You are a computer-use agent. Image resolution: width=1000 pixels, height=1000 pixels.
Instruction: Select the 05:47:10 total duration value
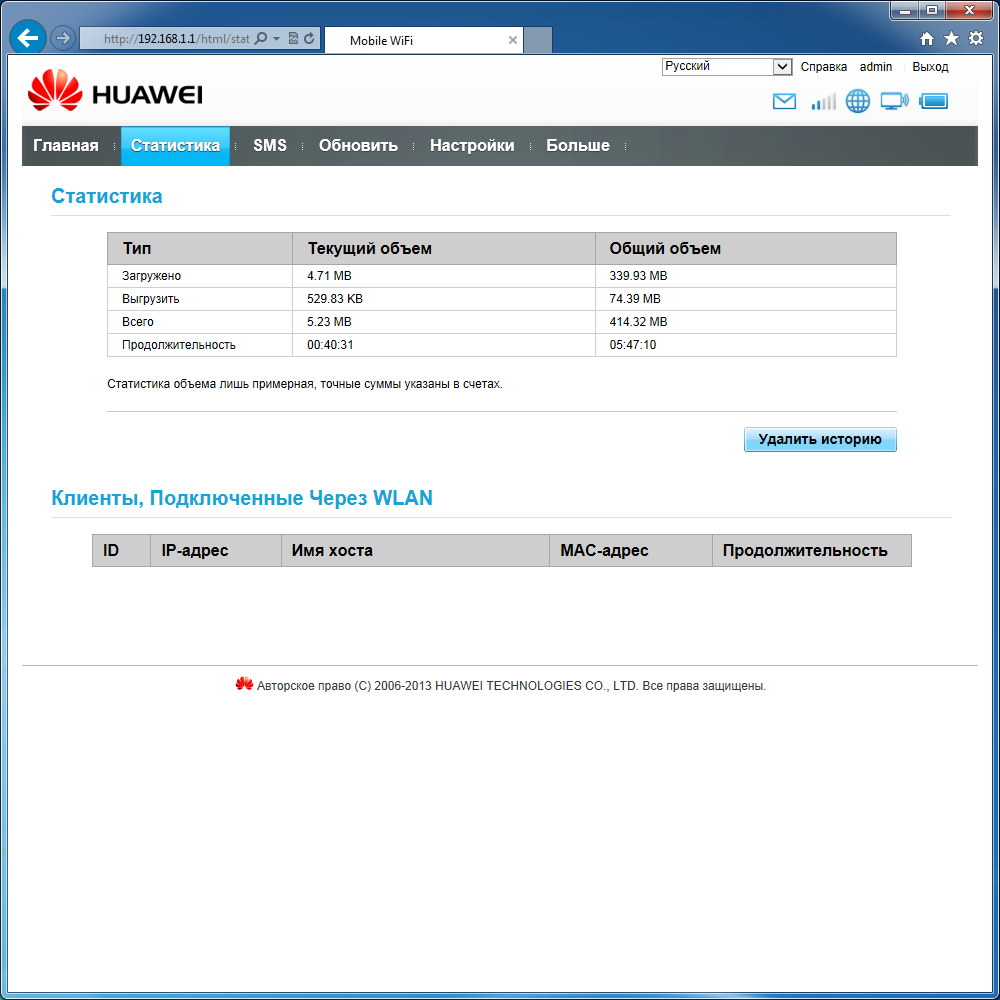[x=633, y=345]
